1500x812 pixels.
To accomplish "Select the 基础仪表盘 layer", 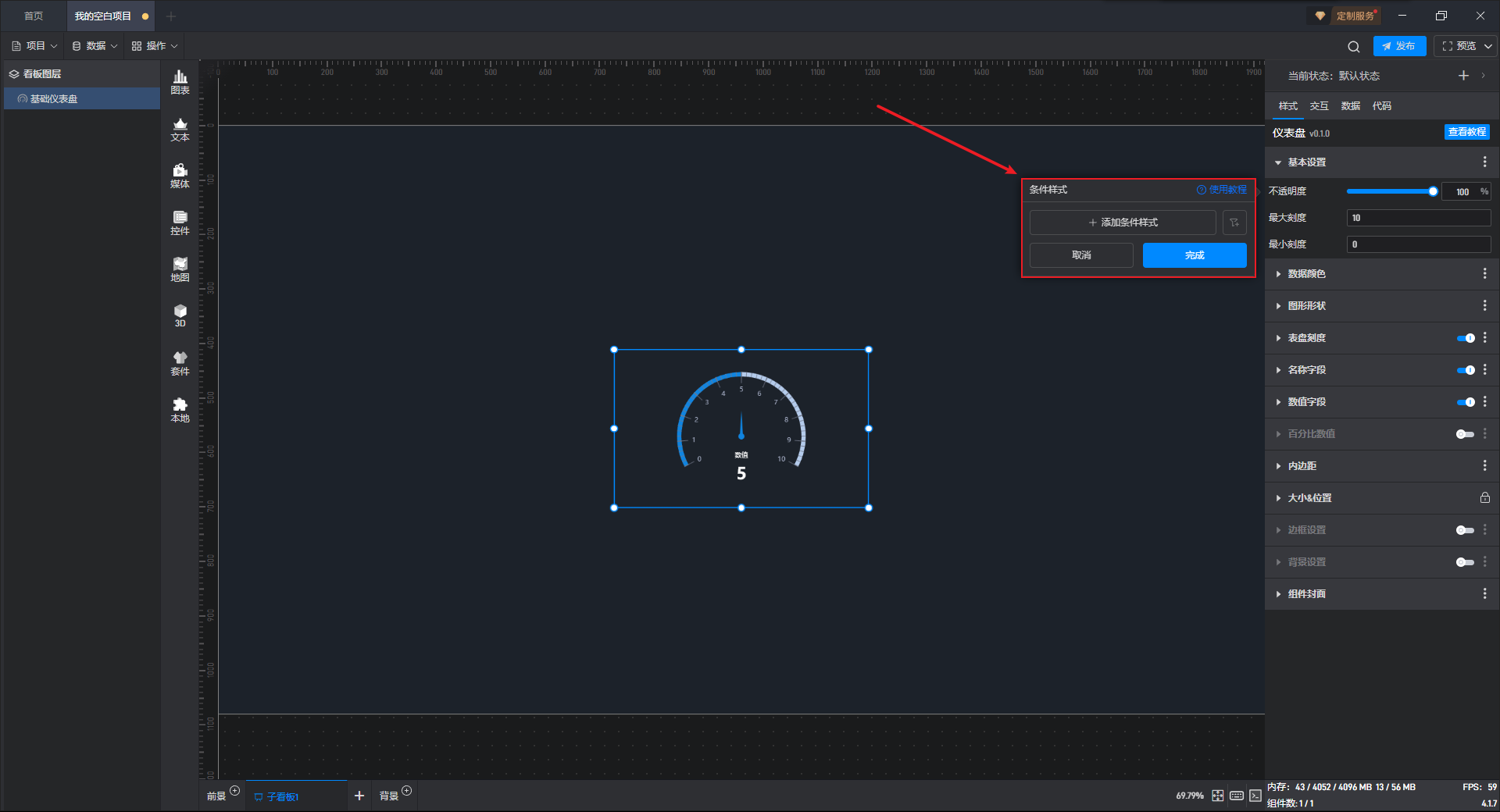I will pos(82,98).
